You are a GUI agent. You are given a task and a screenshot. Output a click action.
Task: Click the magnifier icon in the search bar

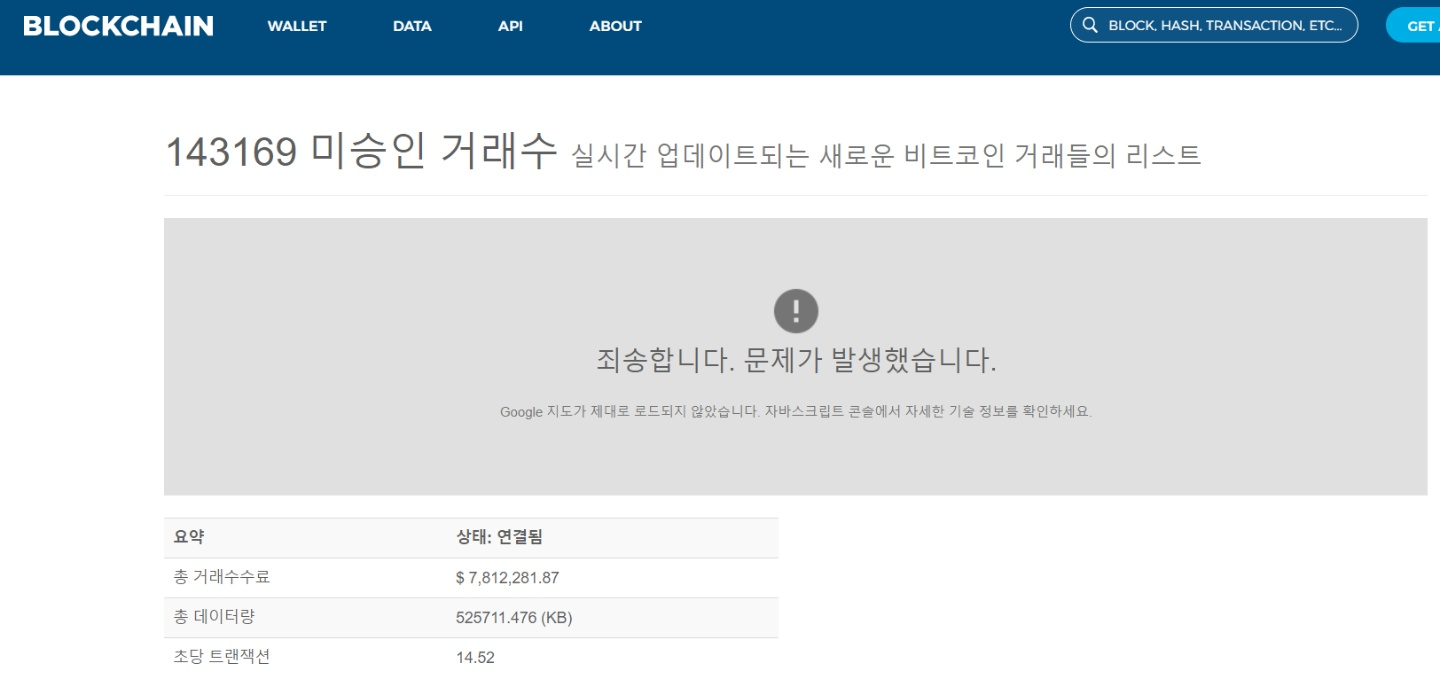click(x=1089, y=25)
